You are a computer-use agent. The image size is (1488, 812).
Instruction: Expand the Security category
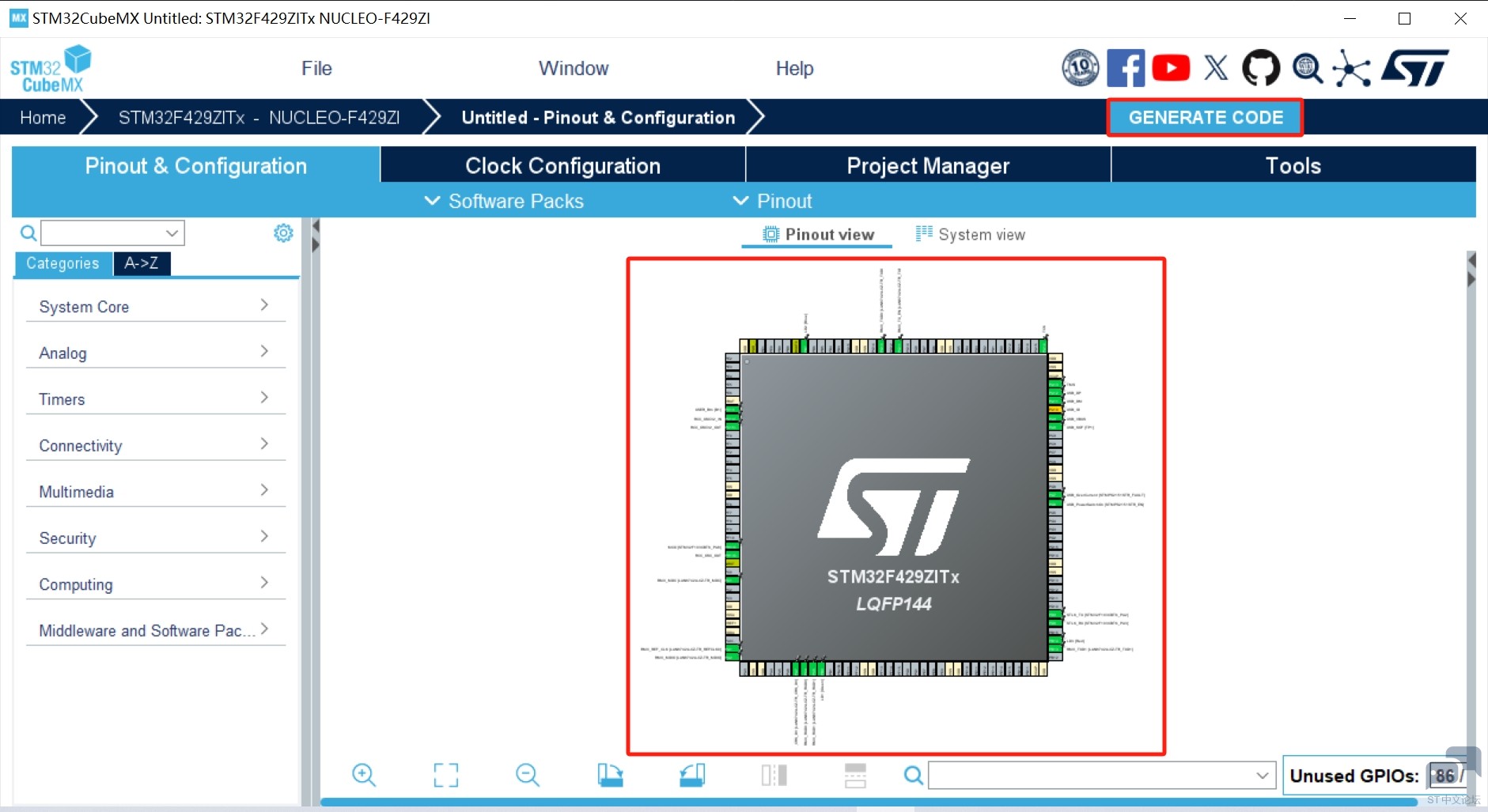[155, 538]
